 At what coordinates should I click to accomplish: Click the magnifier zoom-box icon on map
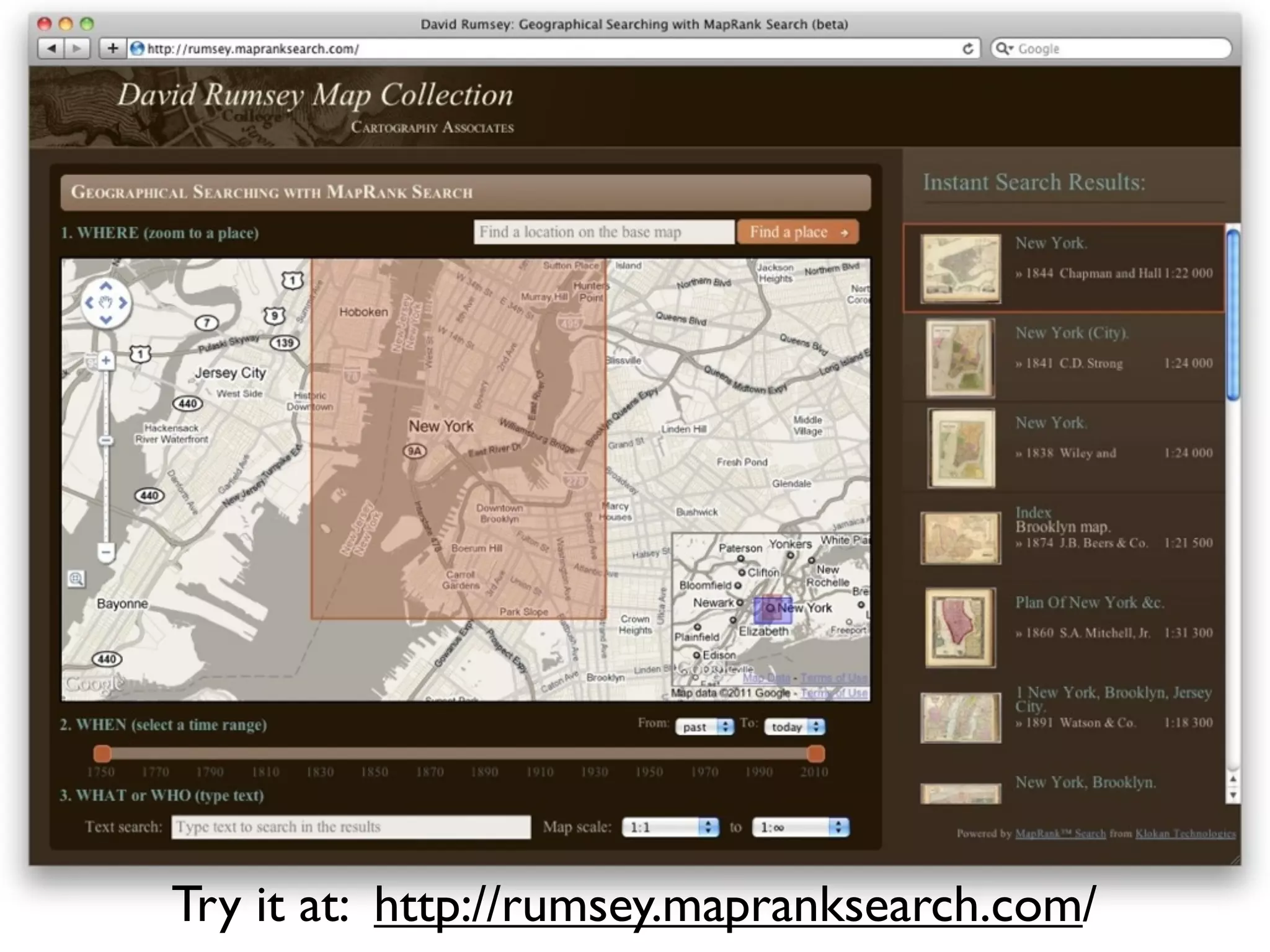pos(76,579)
